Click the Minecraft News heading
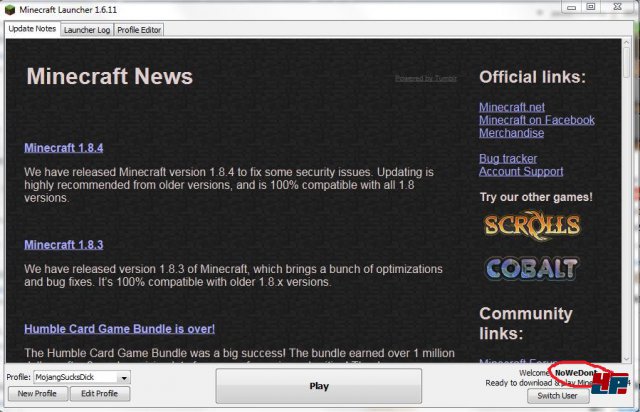Image resolution: width=640 pixels, height=412 pixels. tap(109, 76)
